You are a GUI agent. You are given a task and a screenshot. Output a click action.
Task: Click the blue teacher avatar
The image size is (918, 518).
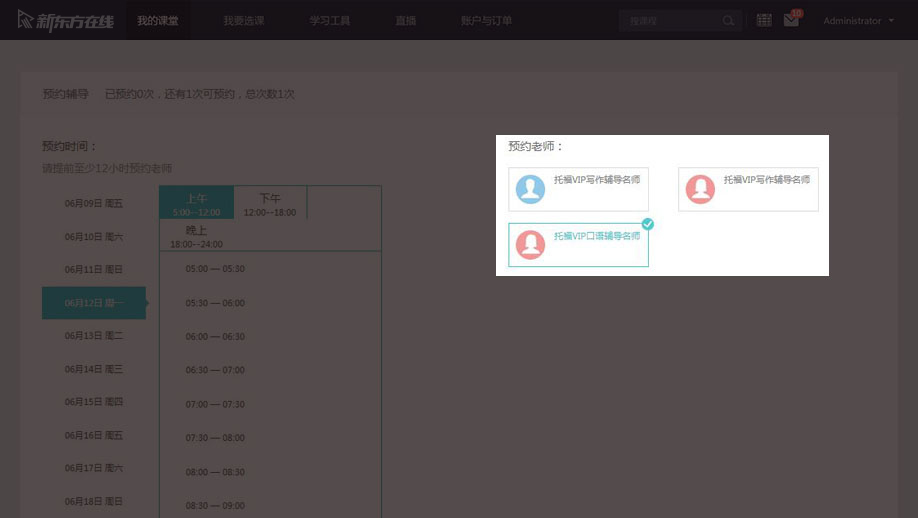[x=530, y=189]
